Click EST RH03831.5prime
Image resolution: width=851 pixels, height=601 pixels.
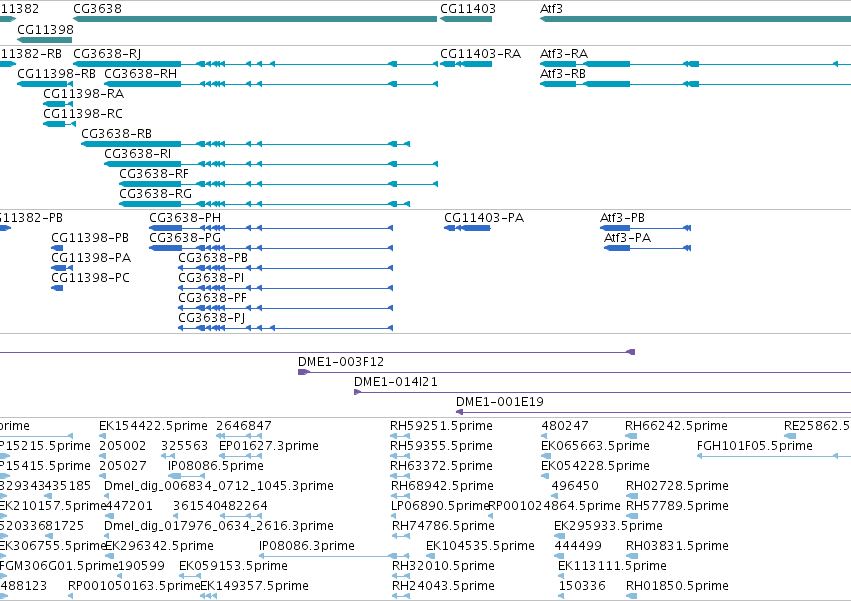[x=677, y=546]
